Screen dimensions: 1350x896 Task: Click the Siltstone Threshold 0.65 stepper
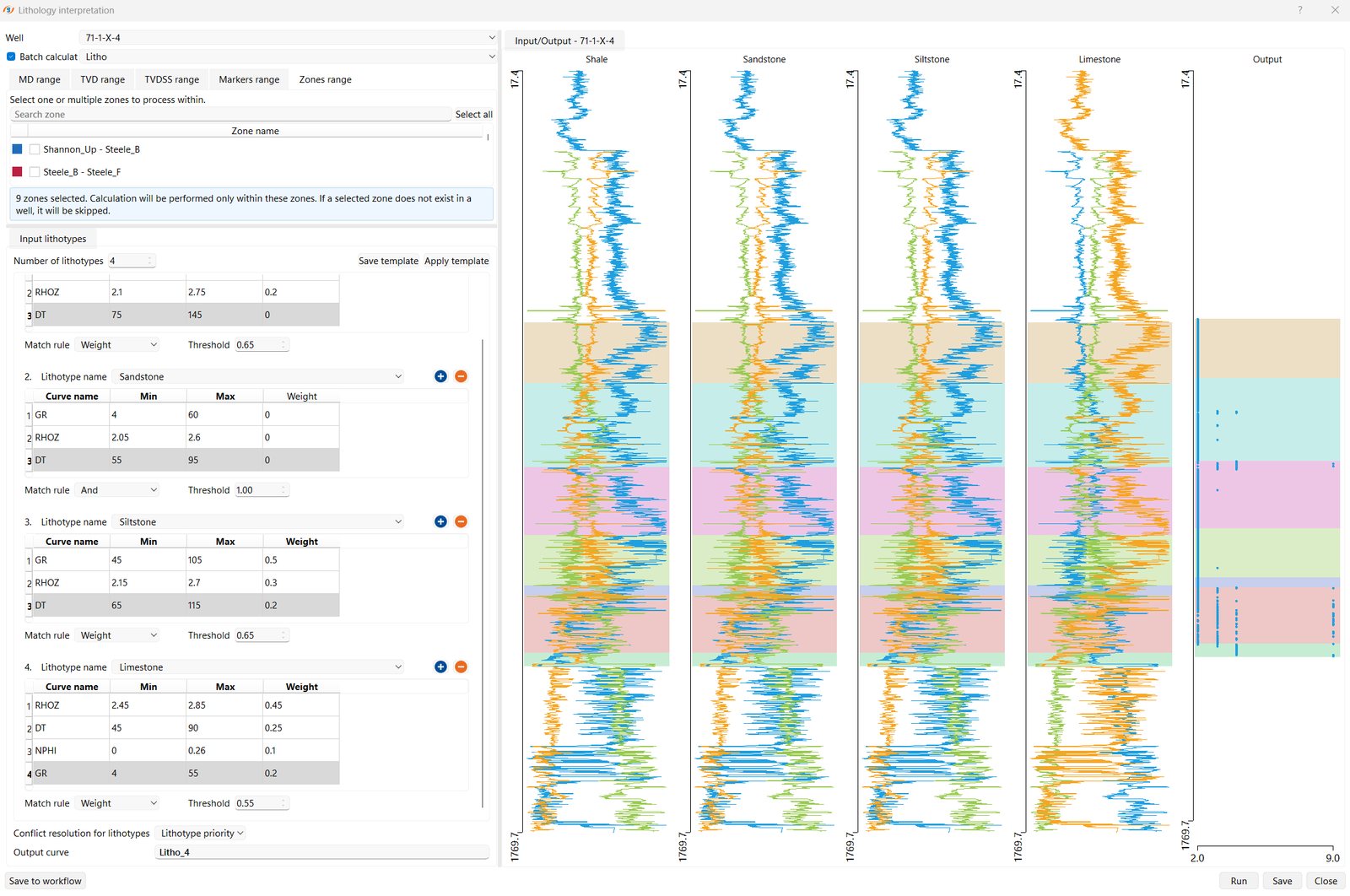tap(262, 635)
